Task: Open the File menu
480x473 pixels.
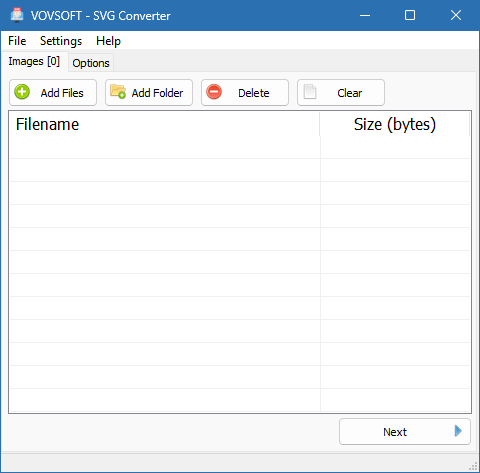Action: (17, 41)
